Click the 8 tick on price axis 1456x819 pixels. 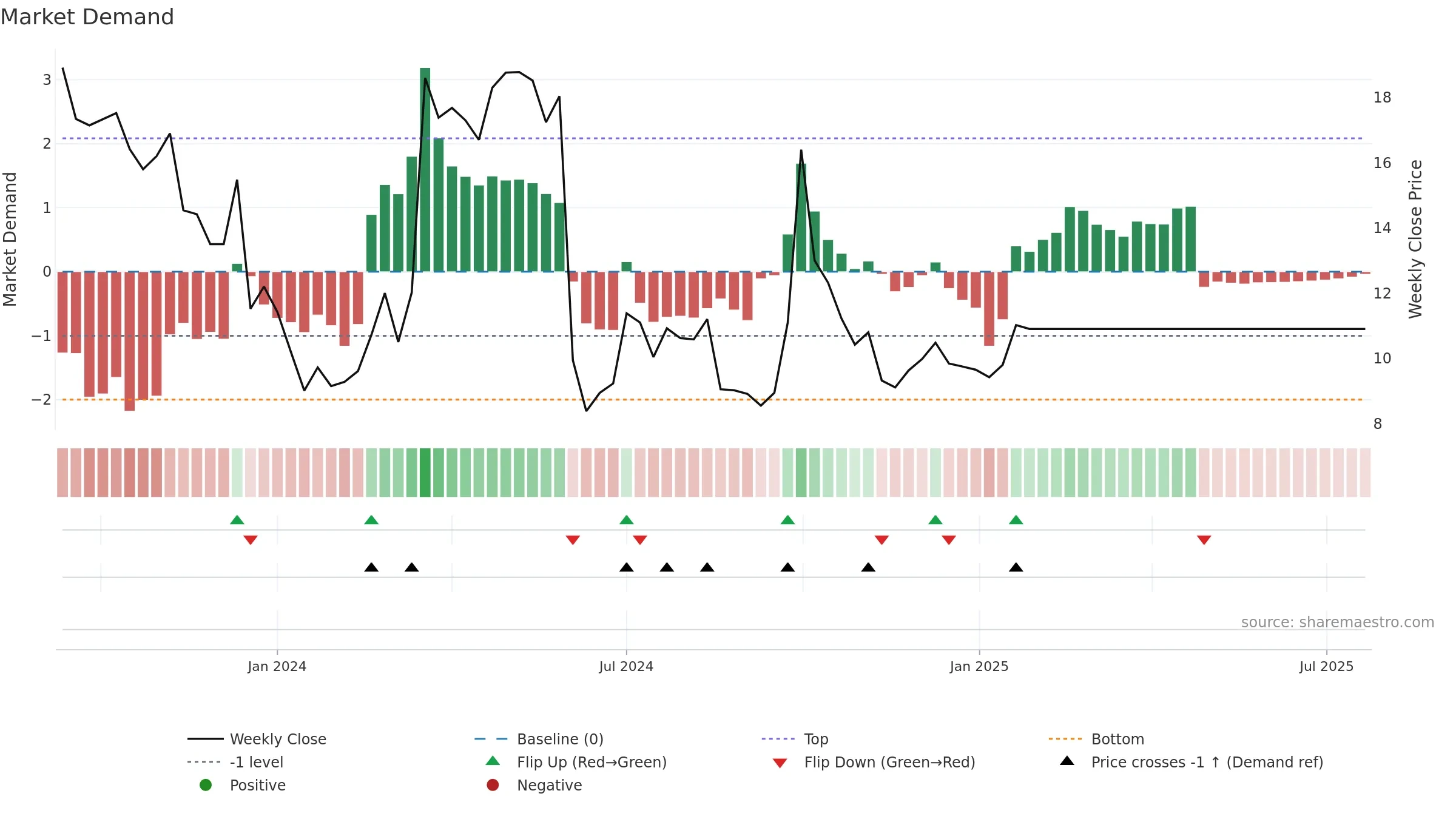1378,423
